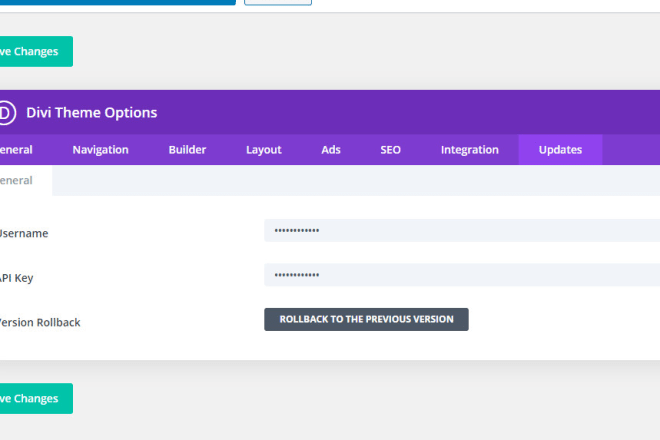This screenshot has height=440, width=660.
Task: Select the Updates tab
Action: point(560,149)
